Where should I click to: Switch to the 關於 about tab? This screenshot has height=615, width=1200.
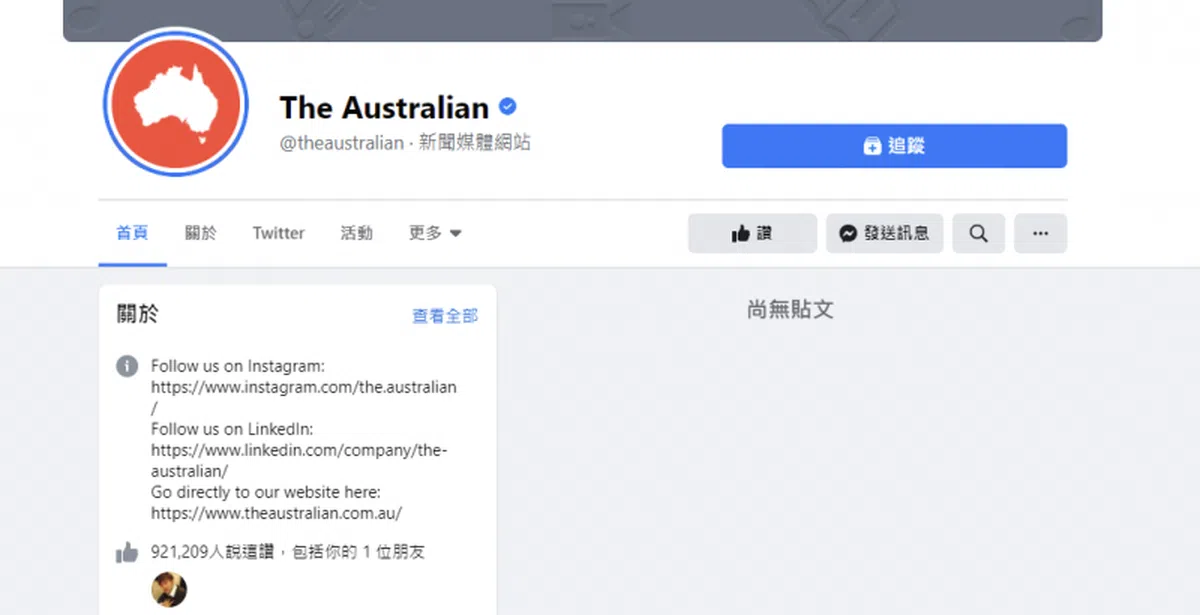click(x=200, y=233)
